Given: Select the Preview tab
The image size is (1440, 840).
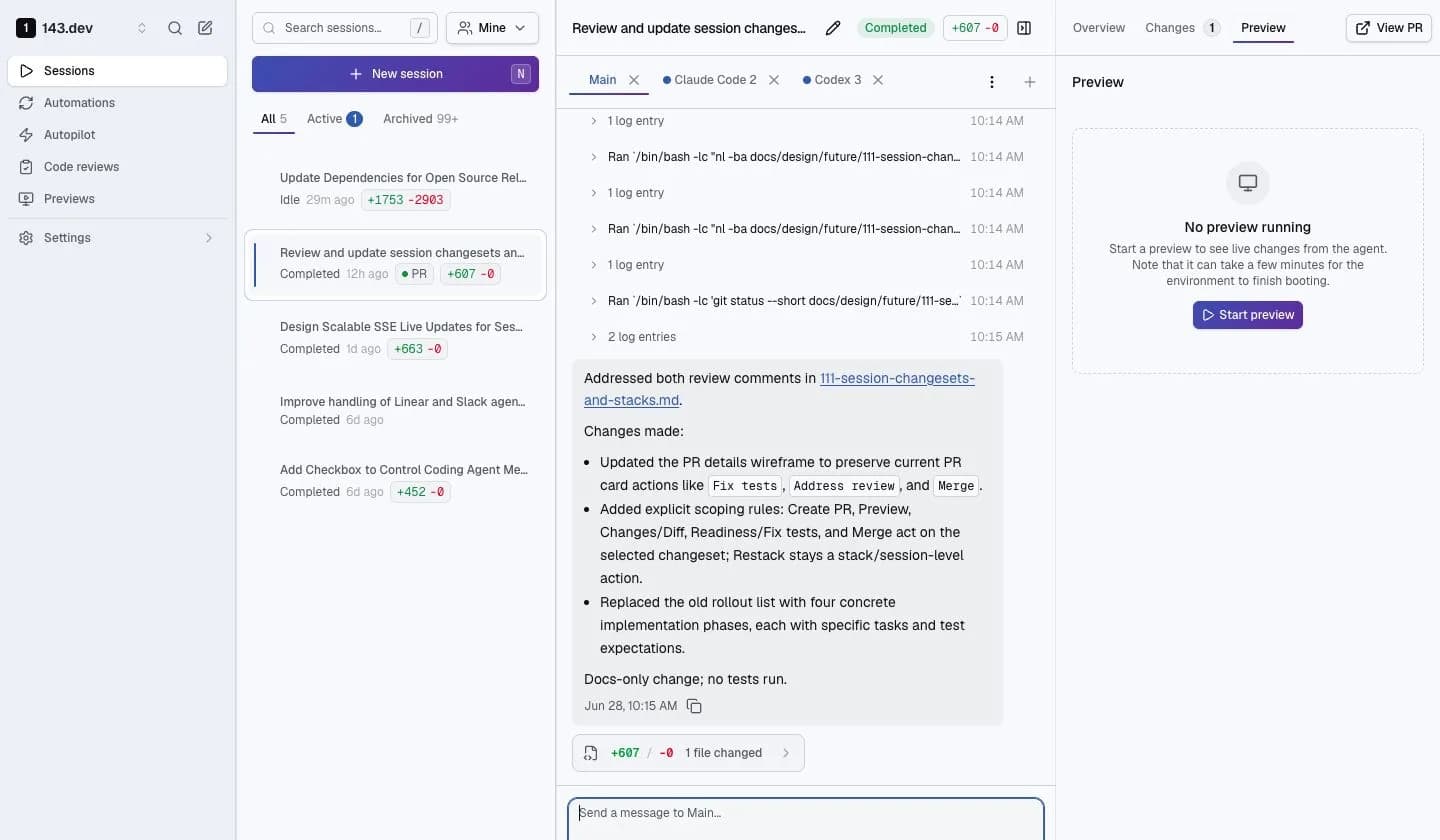Looking at the screenshot, I should 1263,28.
